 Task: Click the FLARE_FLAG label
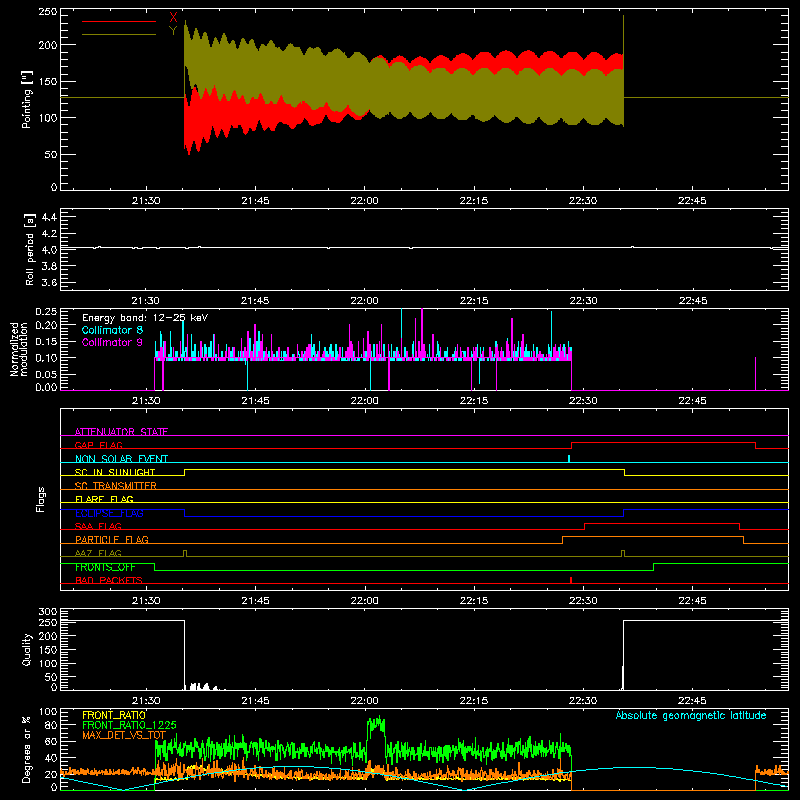tap(104, 499)
